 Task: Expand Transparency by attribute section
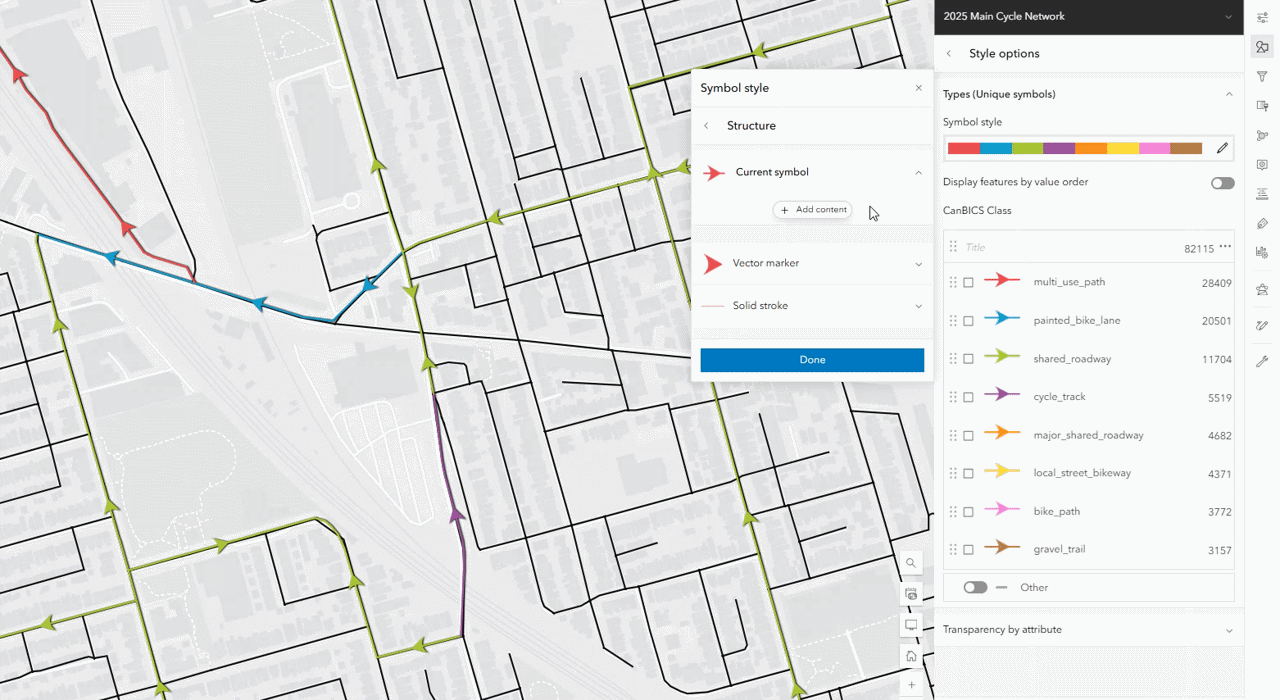point(1229,630)
